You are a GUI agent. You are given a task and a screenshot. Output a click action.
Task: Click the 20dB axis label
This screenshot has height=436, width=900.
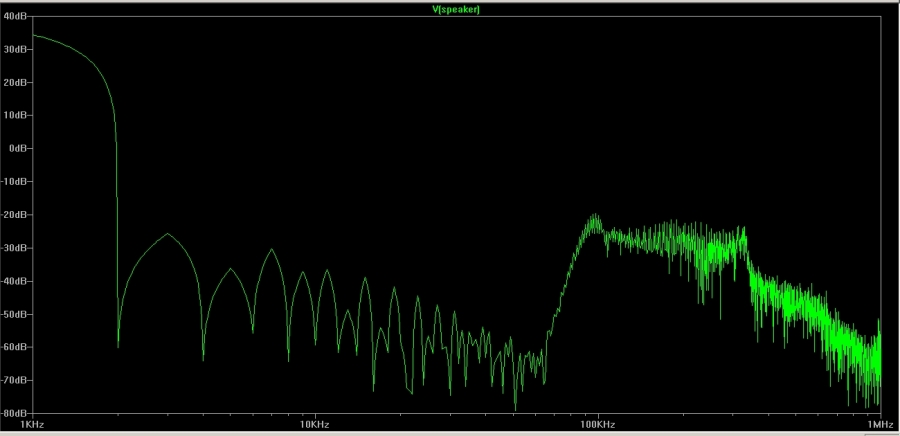pyautogui.click(x=14, y=83)
